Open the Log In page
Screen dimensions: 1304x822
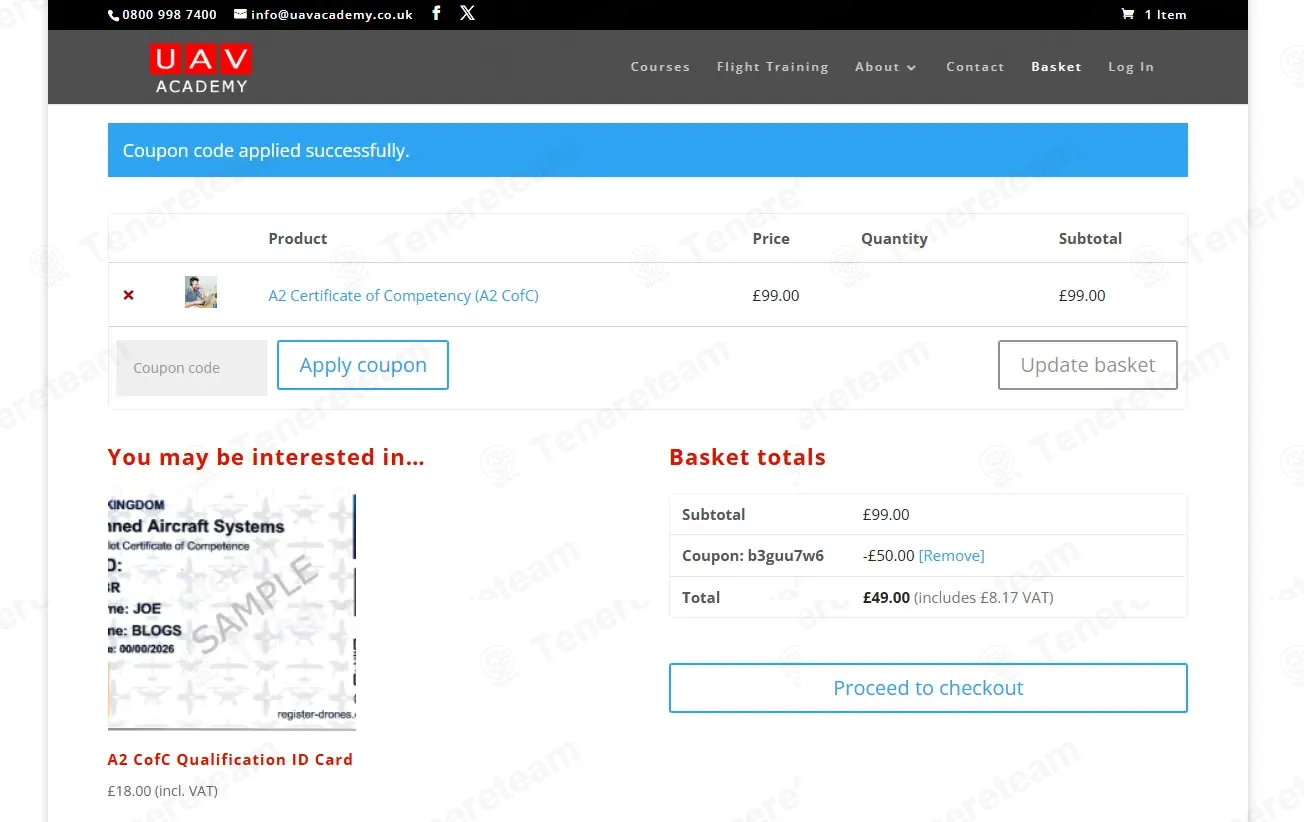[1131, 67]
